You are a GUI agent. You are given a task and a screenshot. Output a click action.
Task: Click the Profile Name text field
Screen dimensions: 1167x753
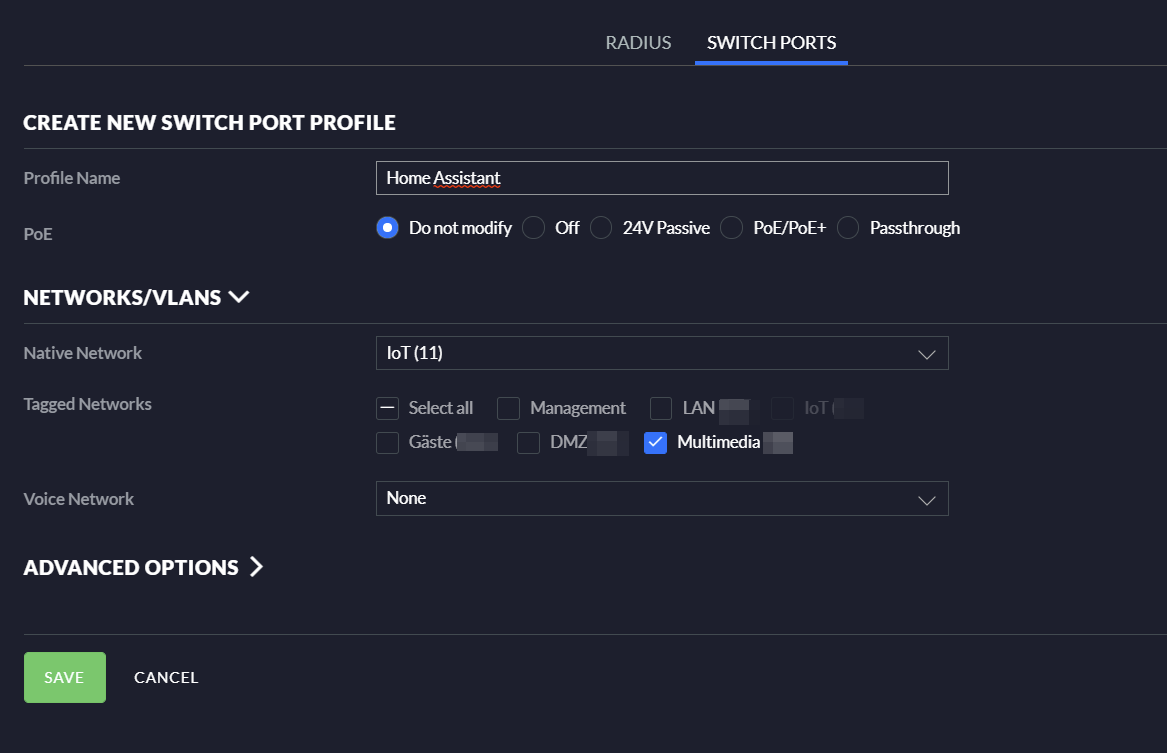pos(662,177)
